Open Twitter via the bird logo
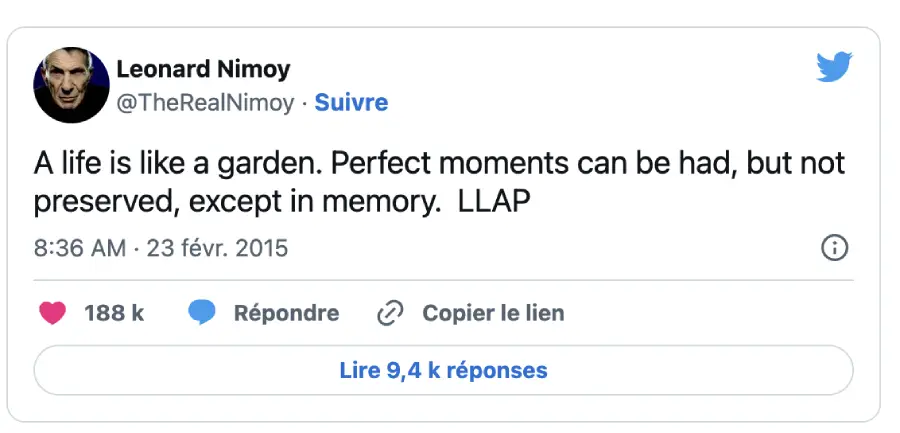This screenshot has width=900, height=433. click(x=834, y=67)
